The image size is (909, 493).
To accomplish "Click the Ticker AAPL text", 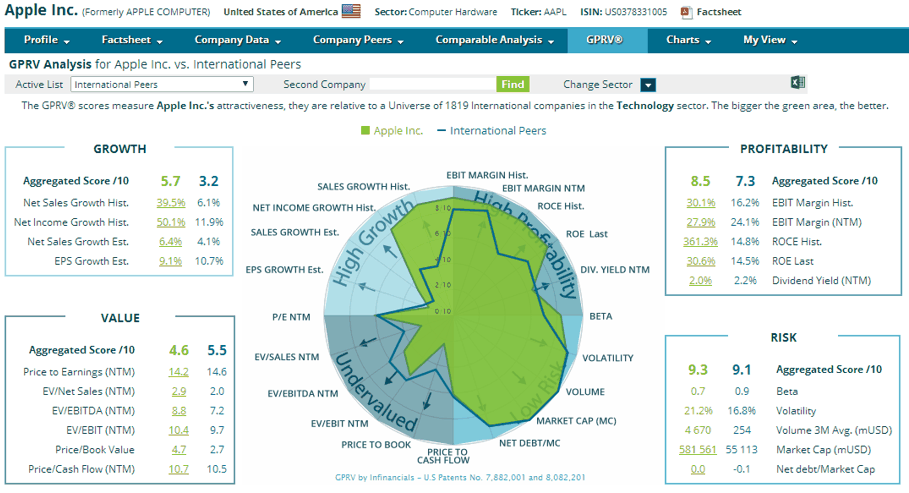I will 539,12.
